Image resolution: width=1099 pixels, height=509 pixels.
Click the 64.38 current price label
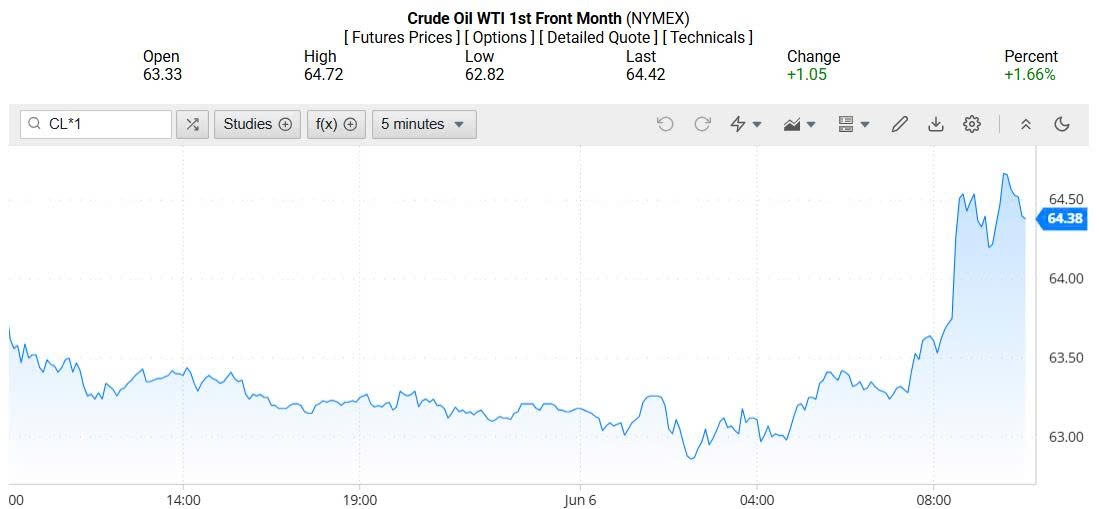1065,218
